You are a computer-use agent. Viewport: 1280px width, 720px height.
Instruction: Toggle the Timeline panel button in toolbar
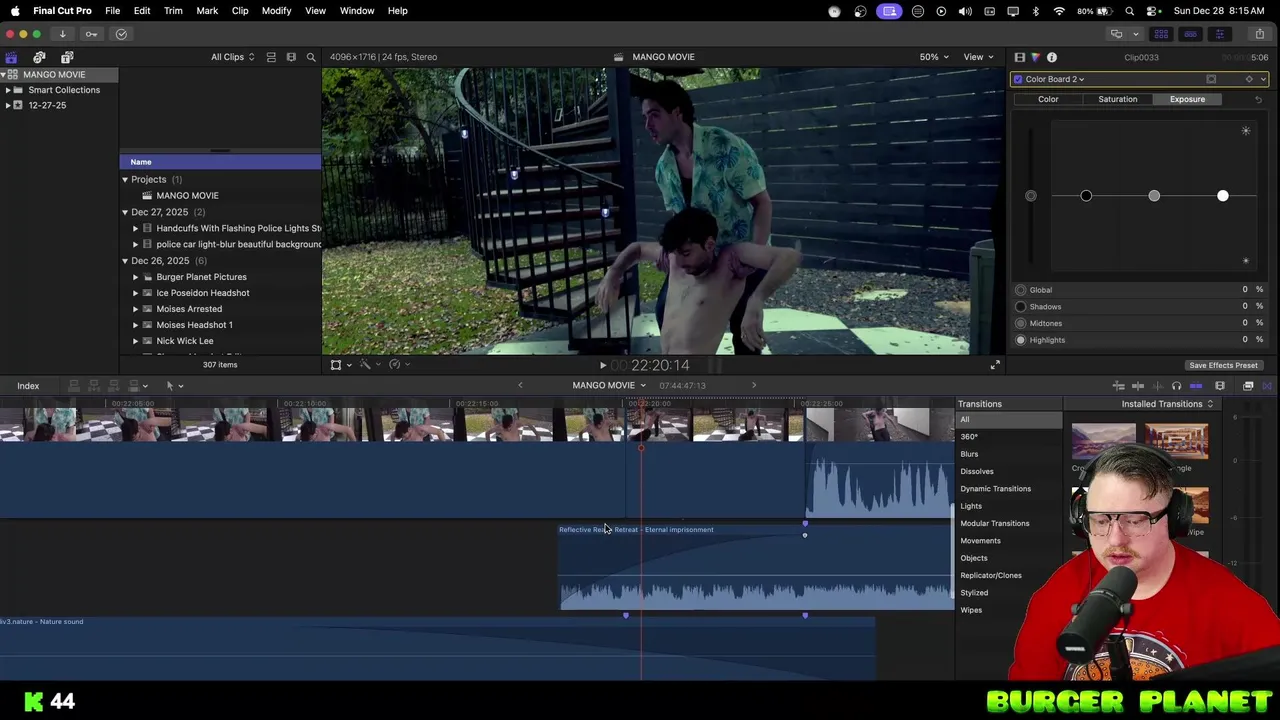pos(1190,34)
